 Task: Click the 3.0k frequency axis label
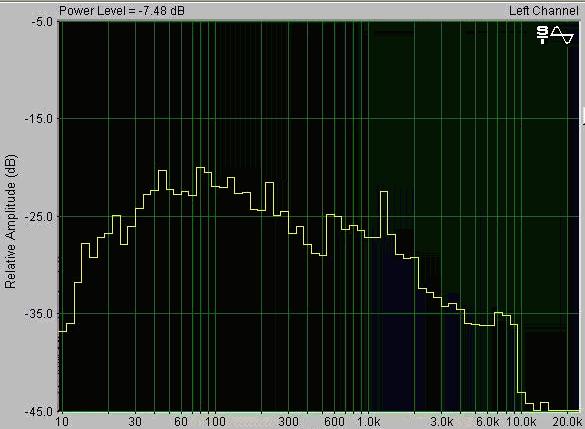pyautogui.click(x=442, y=422)
